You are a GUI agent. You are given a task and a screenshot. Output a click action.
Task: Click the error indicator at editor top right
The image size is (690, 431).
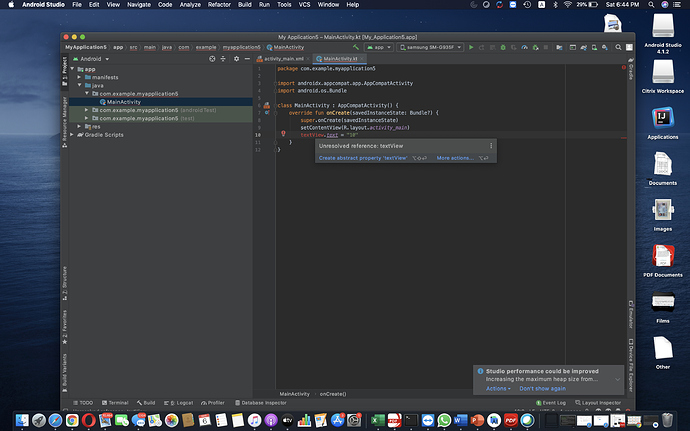(x=624, y=67)
